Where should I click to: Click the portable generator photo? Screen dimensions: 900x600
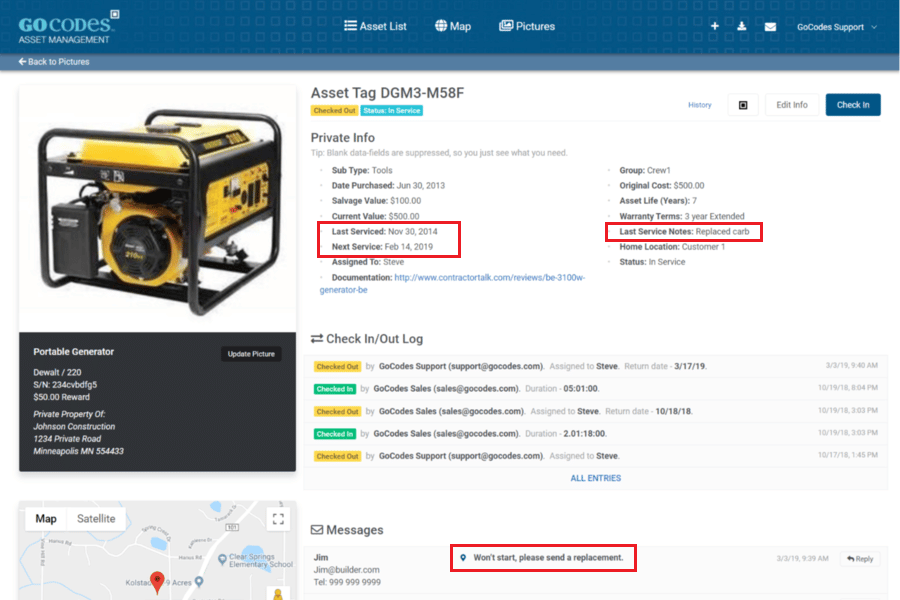[158, 207]
